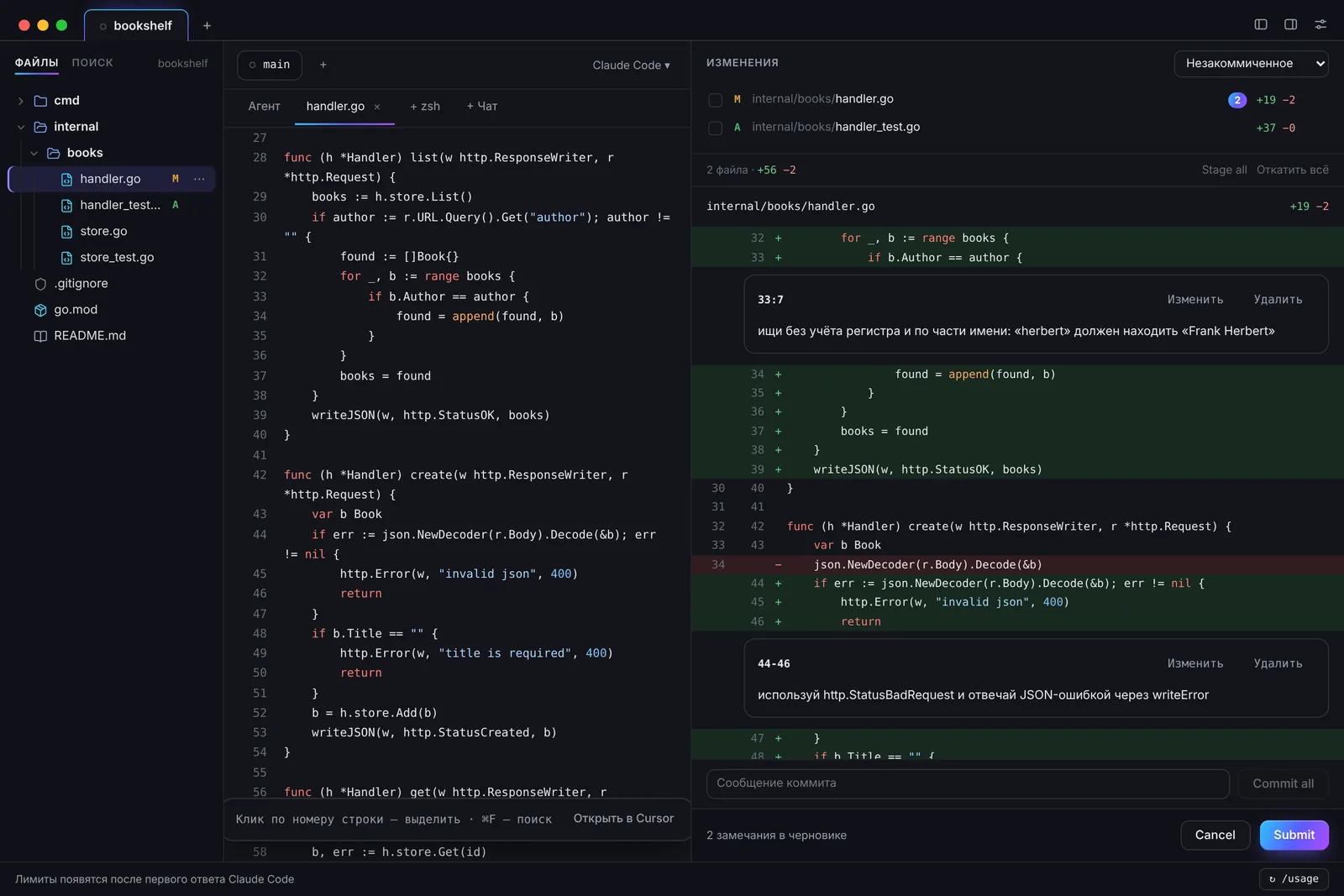The width and height of the screenshot is (1344, 896).
Task: Click the .gitignore file icon
Action: [40, 284]
